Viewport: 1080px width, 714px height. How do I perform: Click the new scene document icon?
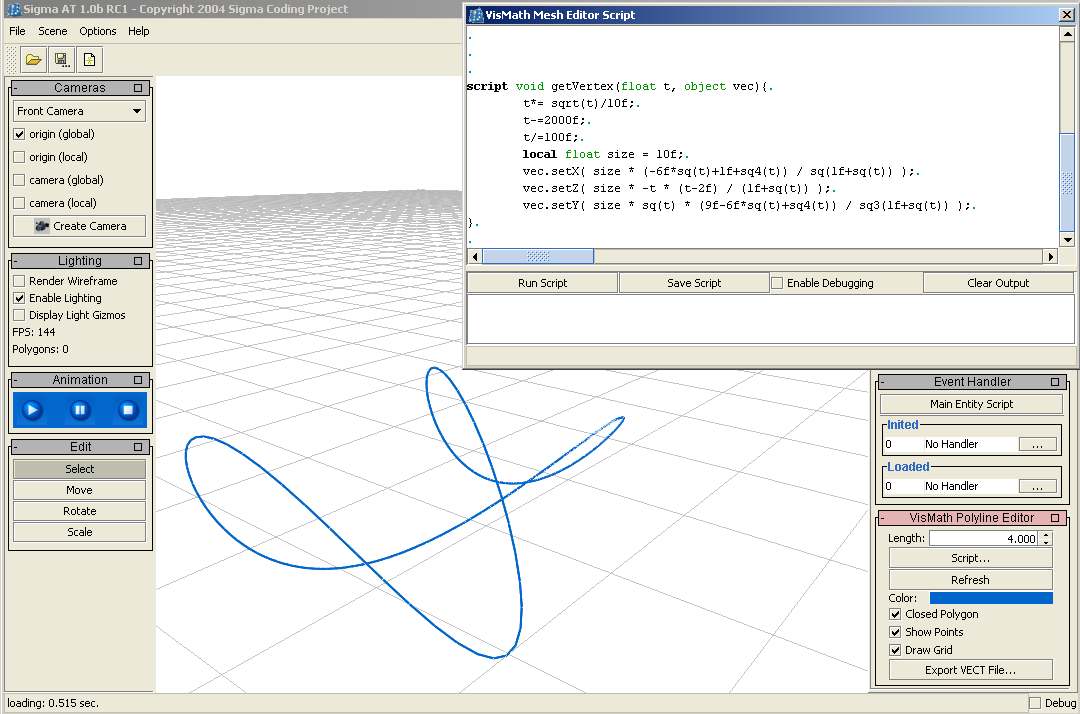(x=90, y=60)
